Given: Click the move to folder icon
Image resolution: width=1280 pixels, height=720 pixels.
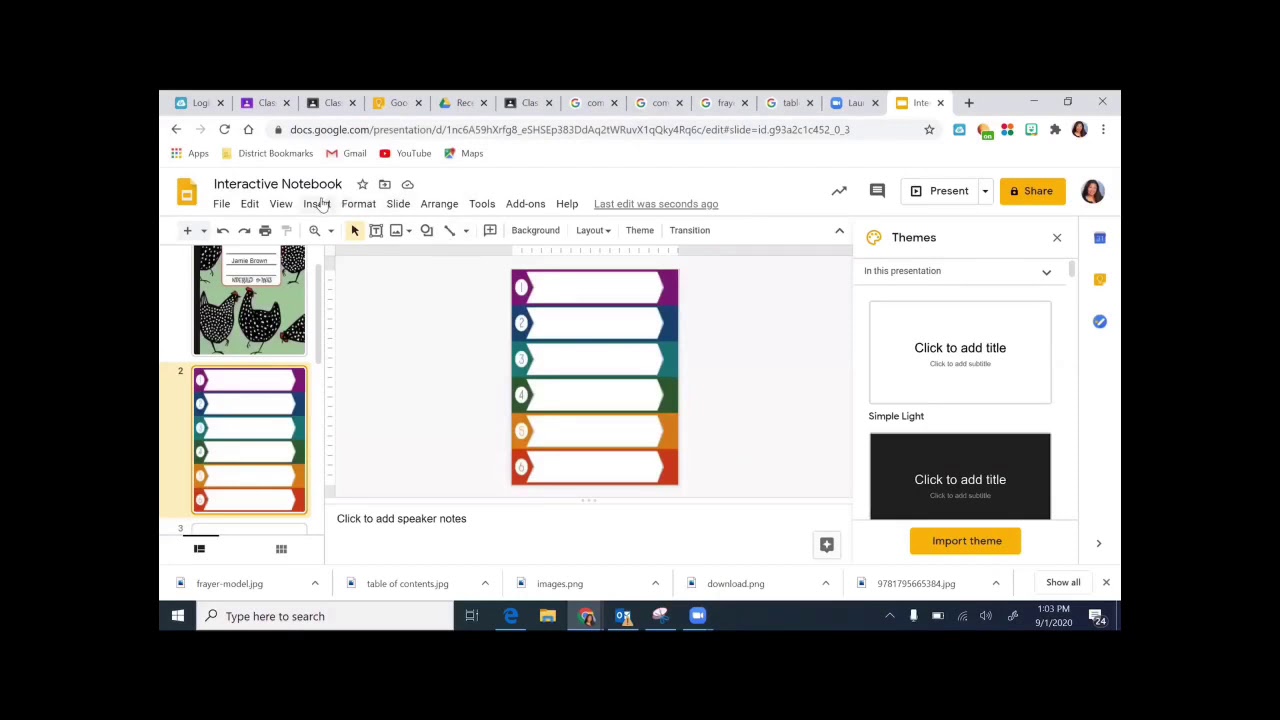Looking at the screenshot, I should 384,184.
